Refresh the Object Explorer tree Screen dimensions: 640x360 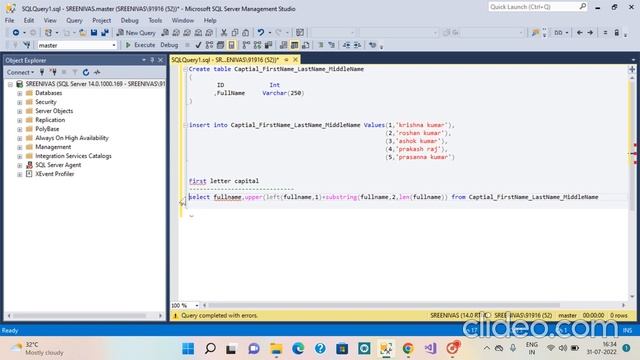(x=86, y=72)
